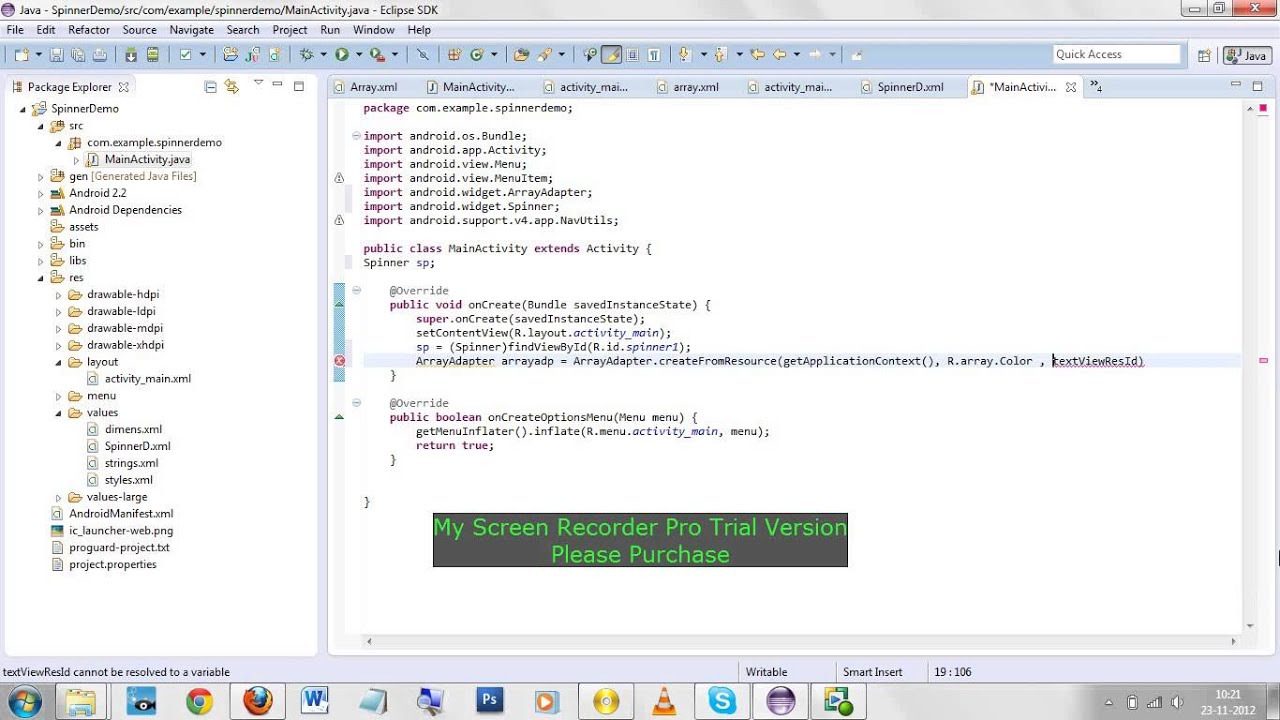Collapse the values folder in tree

pos(58,413)
